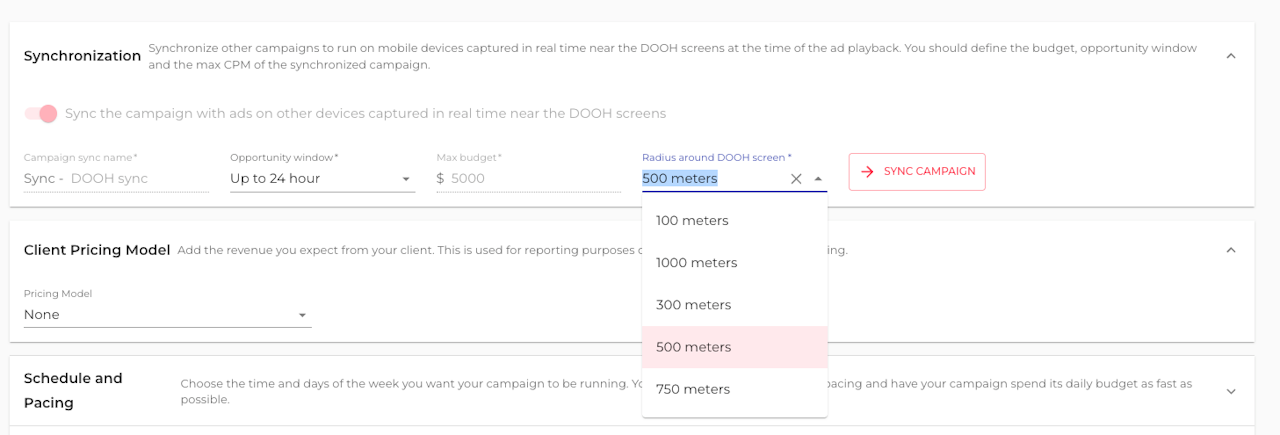Viewport: 1280px width, 435px height.
Task: Click the Client Pricing Model heading
Action: tap(97, 250)
